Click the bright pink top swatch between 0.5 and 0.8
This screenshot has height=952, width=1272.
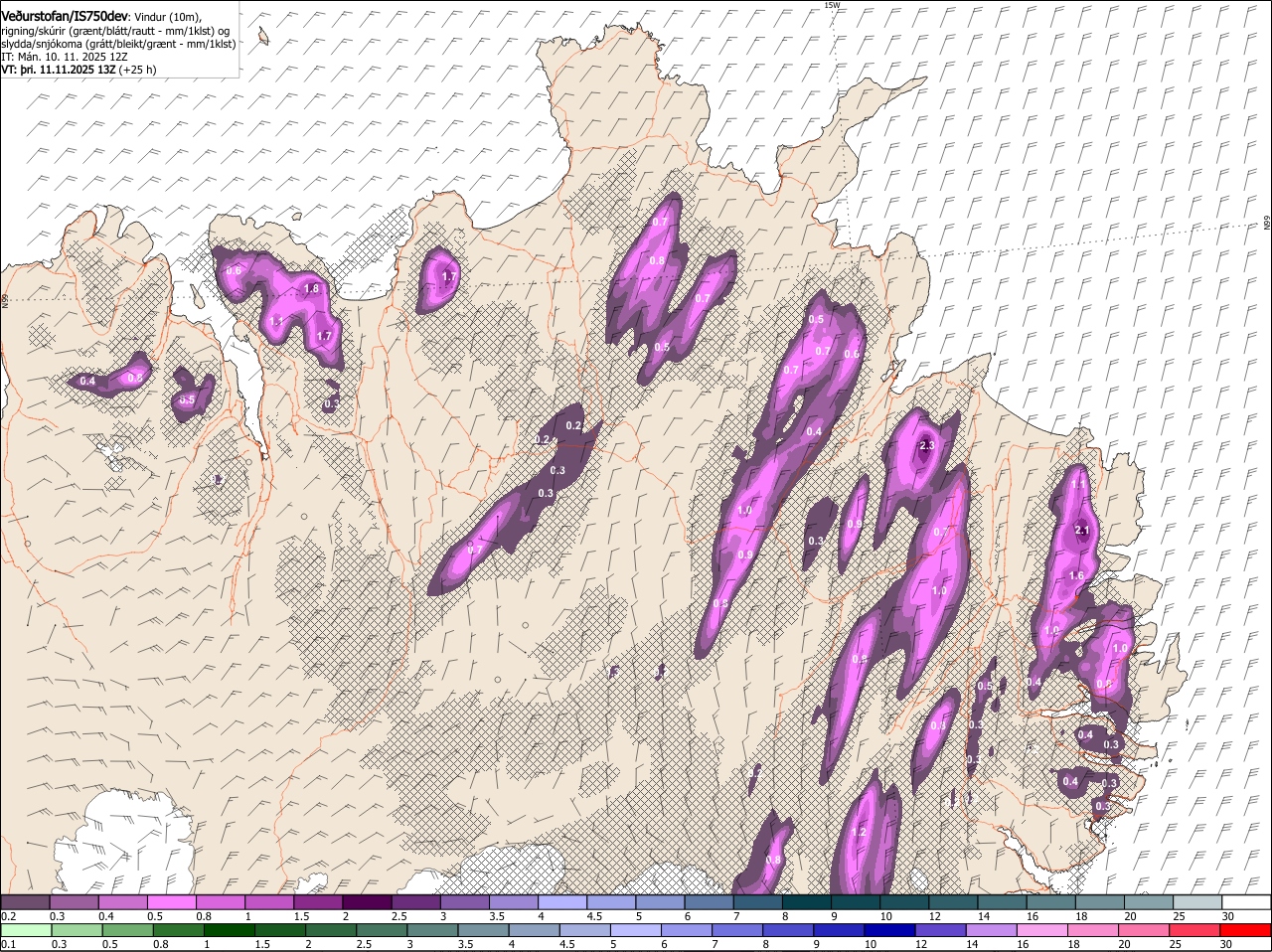172,901
